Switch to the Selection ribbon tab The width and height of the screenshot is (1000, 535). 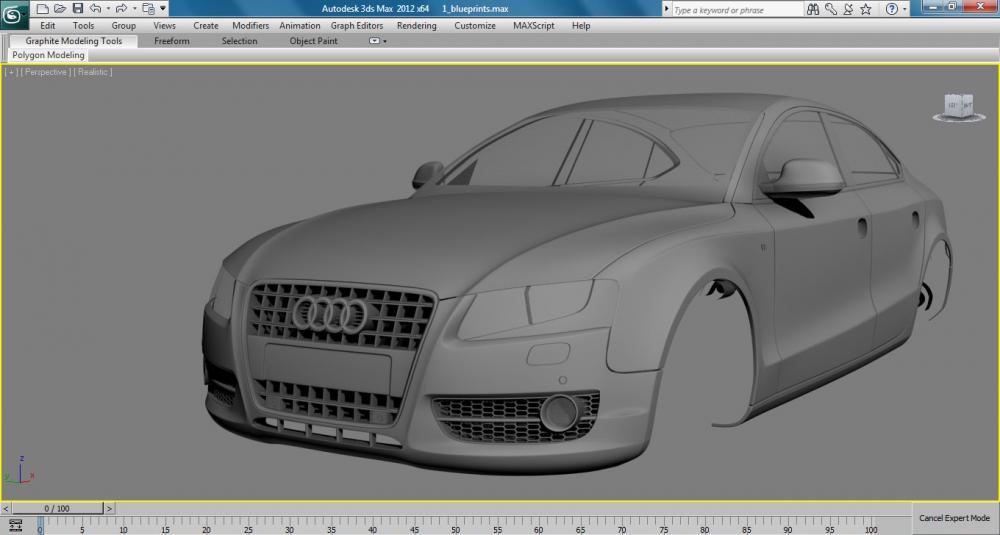(239, 41)
